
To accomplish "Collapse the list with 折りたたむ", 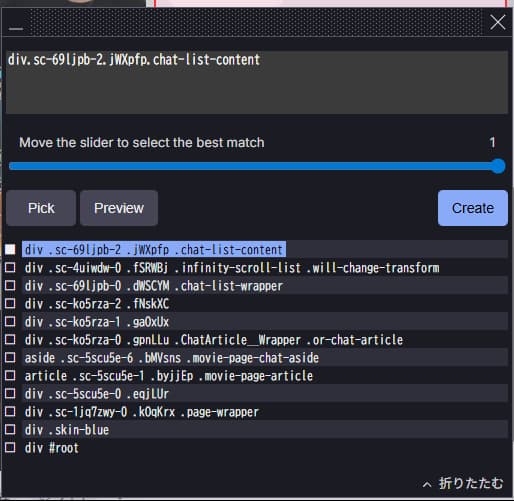I will pyautogui.click(x=463, y=483).
